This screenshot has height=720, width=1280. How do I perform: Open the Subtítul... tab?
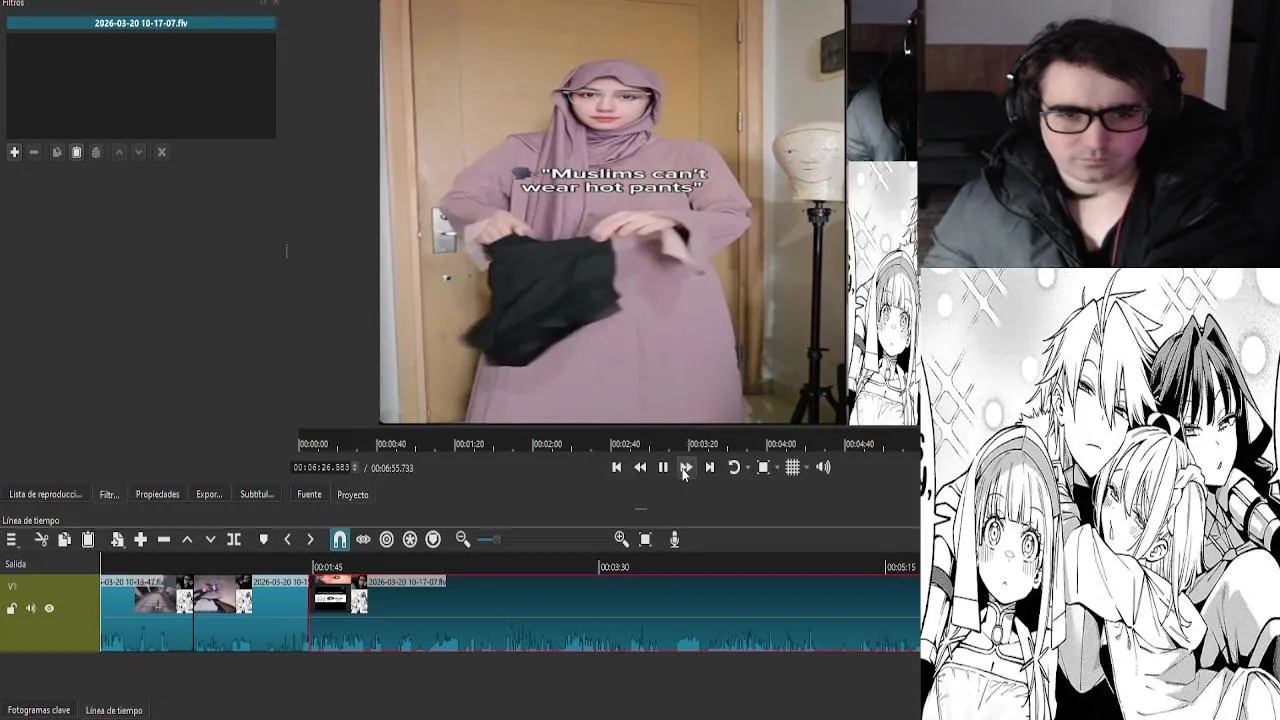(257, 494)
